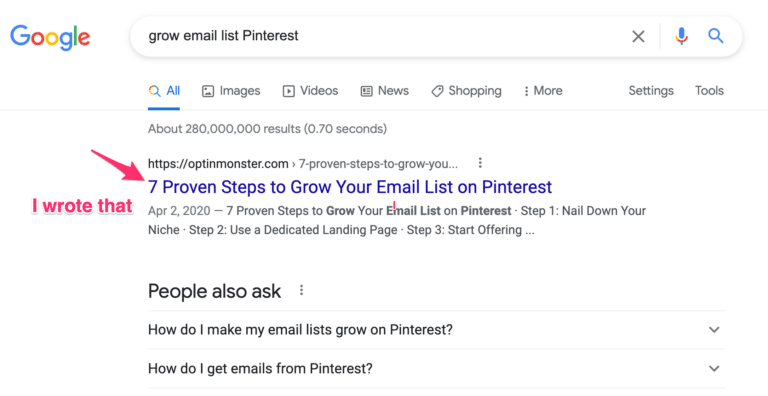Click the blue magnifying glass search icon
The height and width of the screenshot is (396, 768).
click(x=716, y=36)
